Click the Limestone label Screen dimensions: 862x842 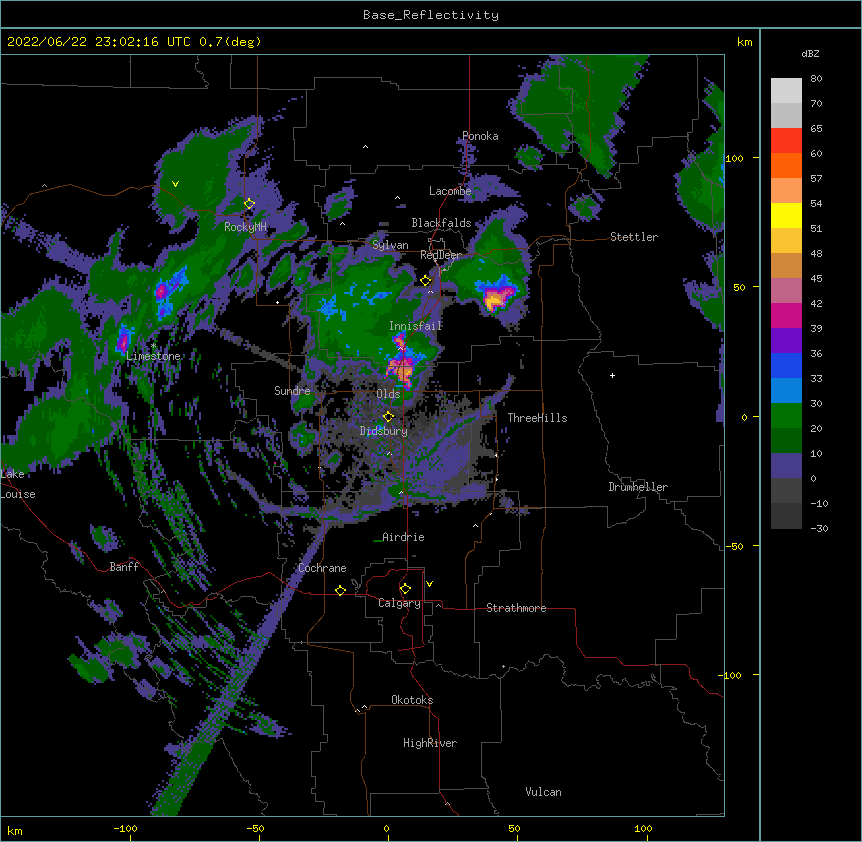pos(153,356)
